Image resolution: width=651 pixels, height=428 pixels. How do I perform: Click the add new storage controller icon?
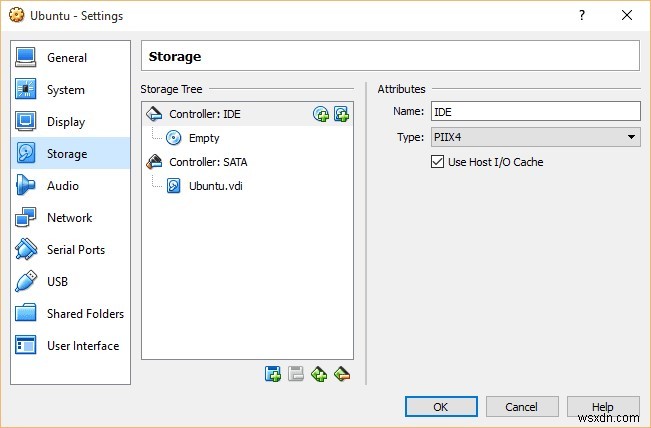(x=319, y=374)
